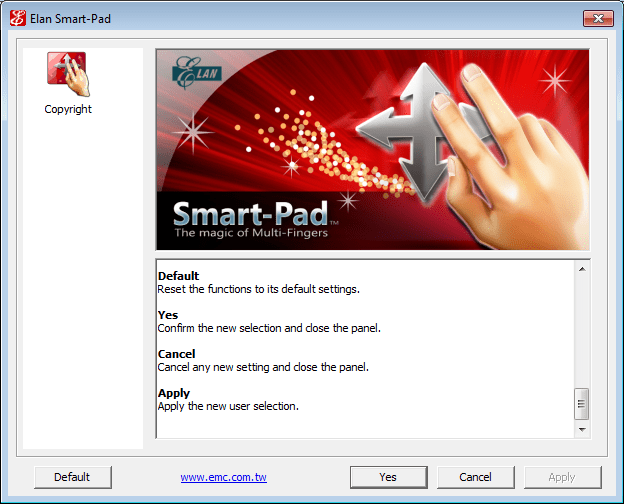This screenshot has width=624, height=504.
Task: Click the Elan logo in title bar
Action: [x=18, y=18]
